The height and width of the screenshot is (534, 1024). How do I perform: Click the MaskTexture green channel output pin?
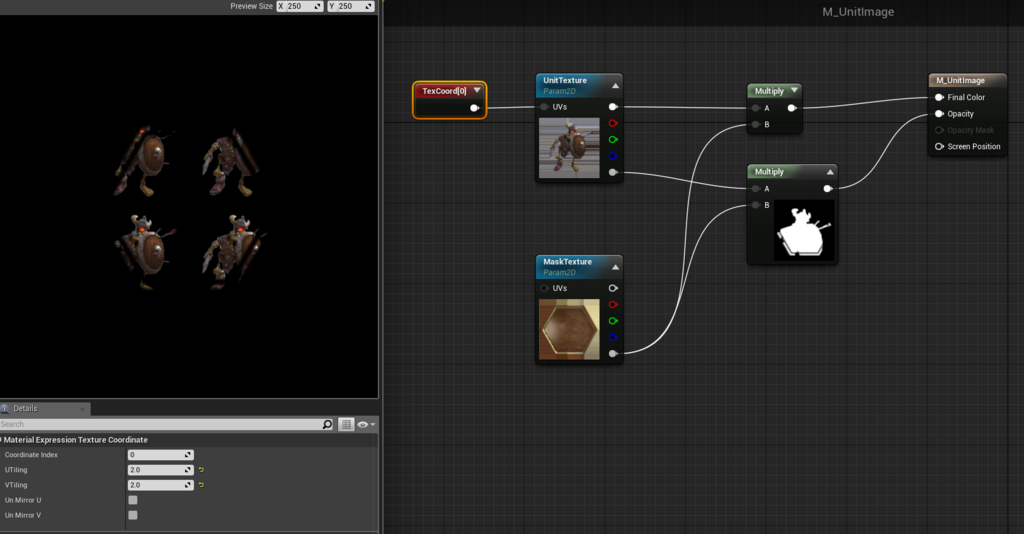pos(613,321)
